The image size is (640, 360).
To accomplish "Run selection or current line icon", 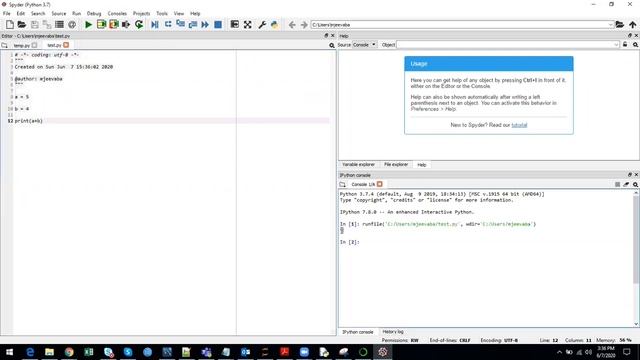I will [x=126, y=24].
